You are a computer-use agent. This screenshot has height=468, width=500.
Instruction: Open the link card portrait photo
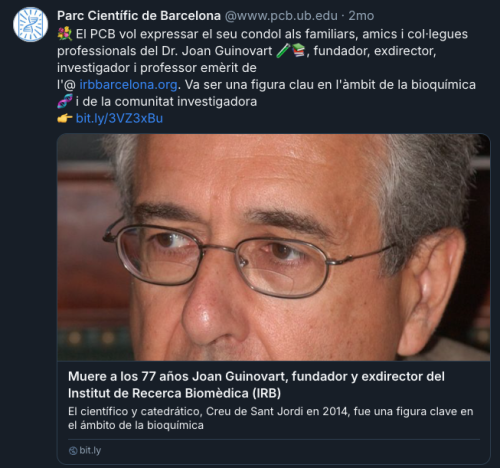274,247
